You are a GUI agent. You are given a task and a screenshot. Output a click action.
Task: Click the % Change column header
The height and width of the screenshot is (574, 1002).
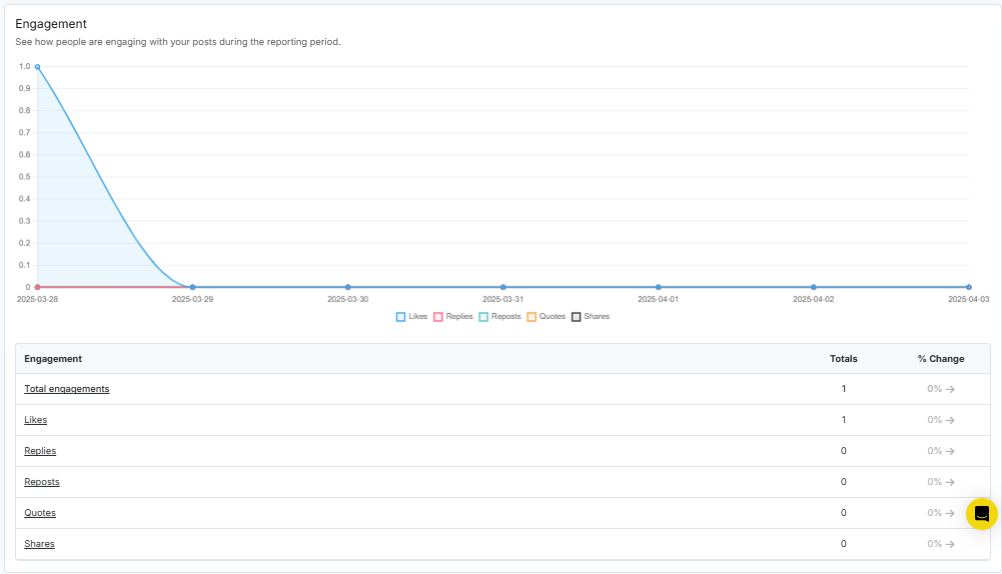941,359
